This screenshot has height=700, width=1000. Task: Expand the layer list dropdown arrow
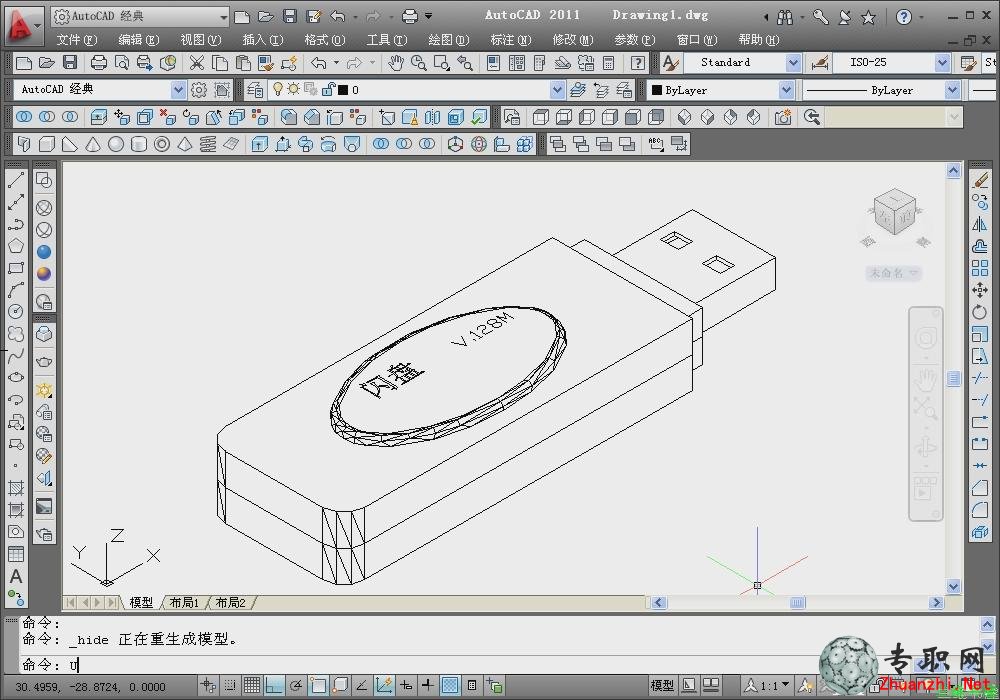pyautogui.click(x=557, y=90)
